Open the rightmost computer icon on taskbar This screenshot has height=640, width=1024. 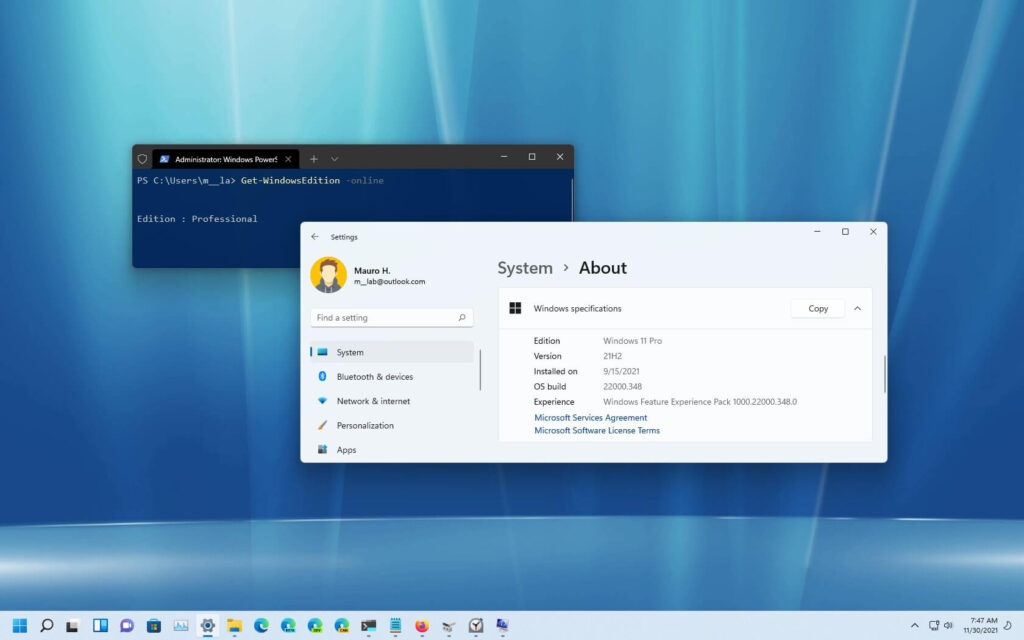502,626
